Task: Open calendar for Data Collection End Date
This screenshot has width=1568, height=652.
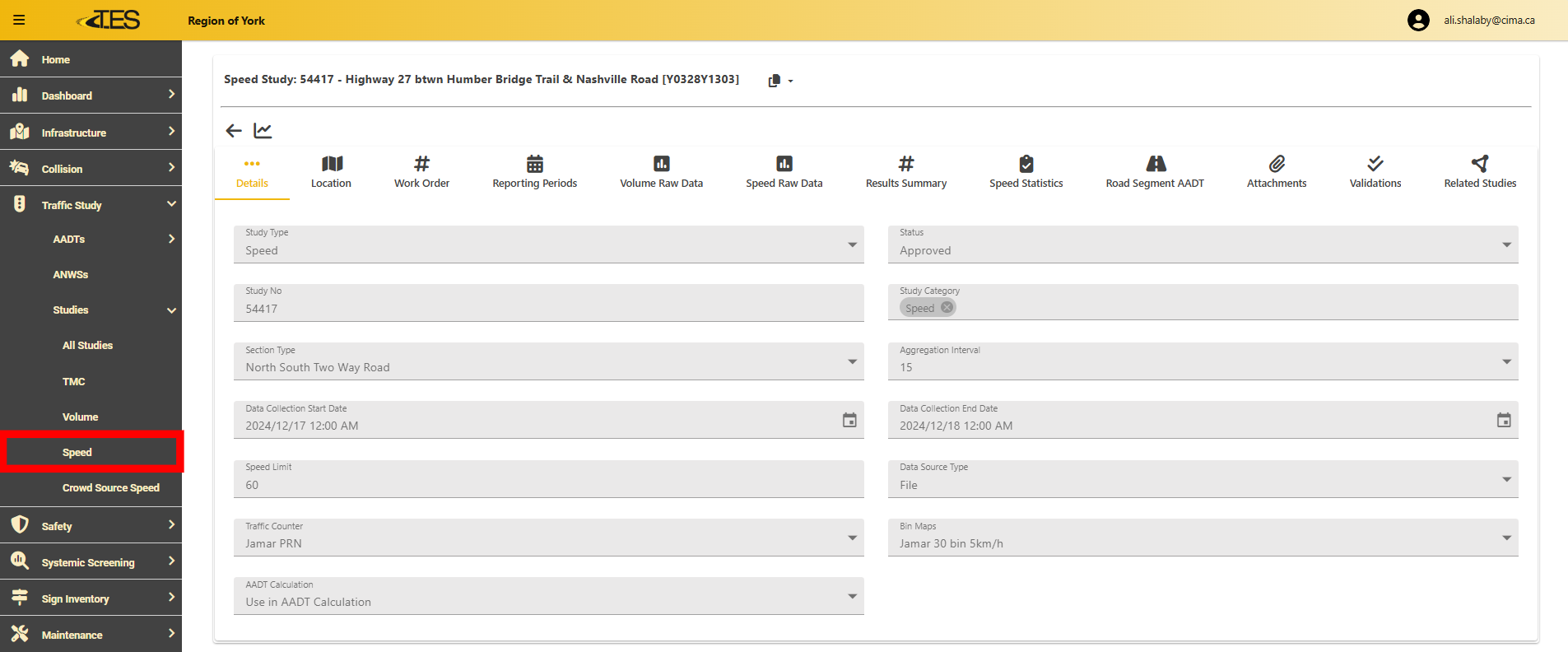Action: [1503, 421]
